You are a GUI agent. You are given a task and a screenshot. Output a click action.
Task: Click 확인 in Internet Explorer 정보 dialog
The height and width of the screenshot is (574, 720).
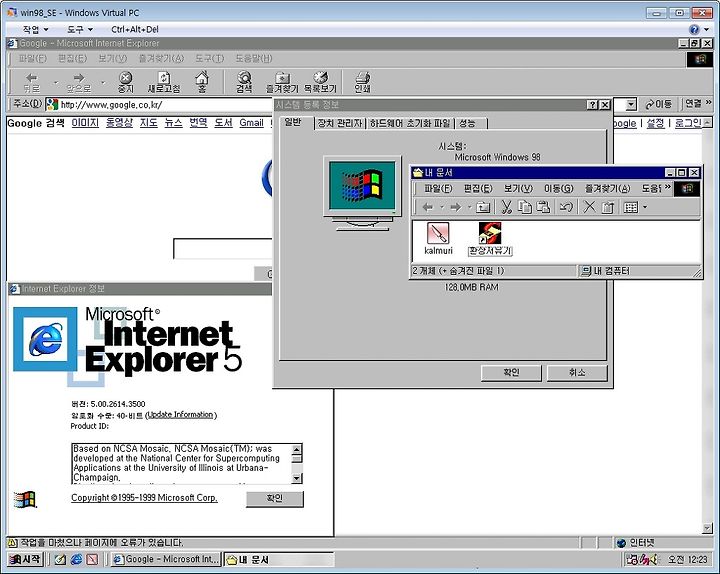tap(275, 499)
